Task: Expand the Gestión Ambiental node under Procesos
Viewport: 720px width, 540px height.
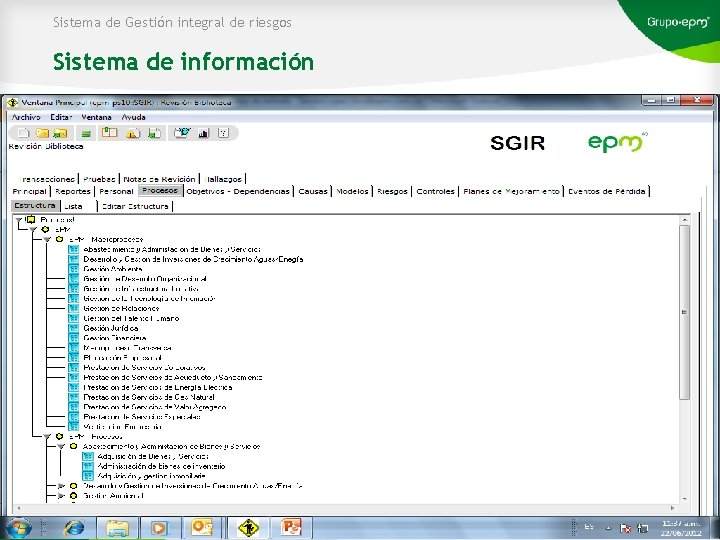Action: click(x=61, y=496)
